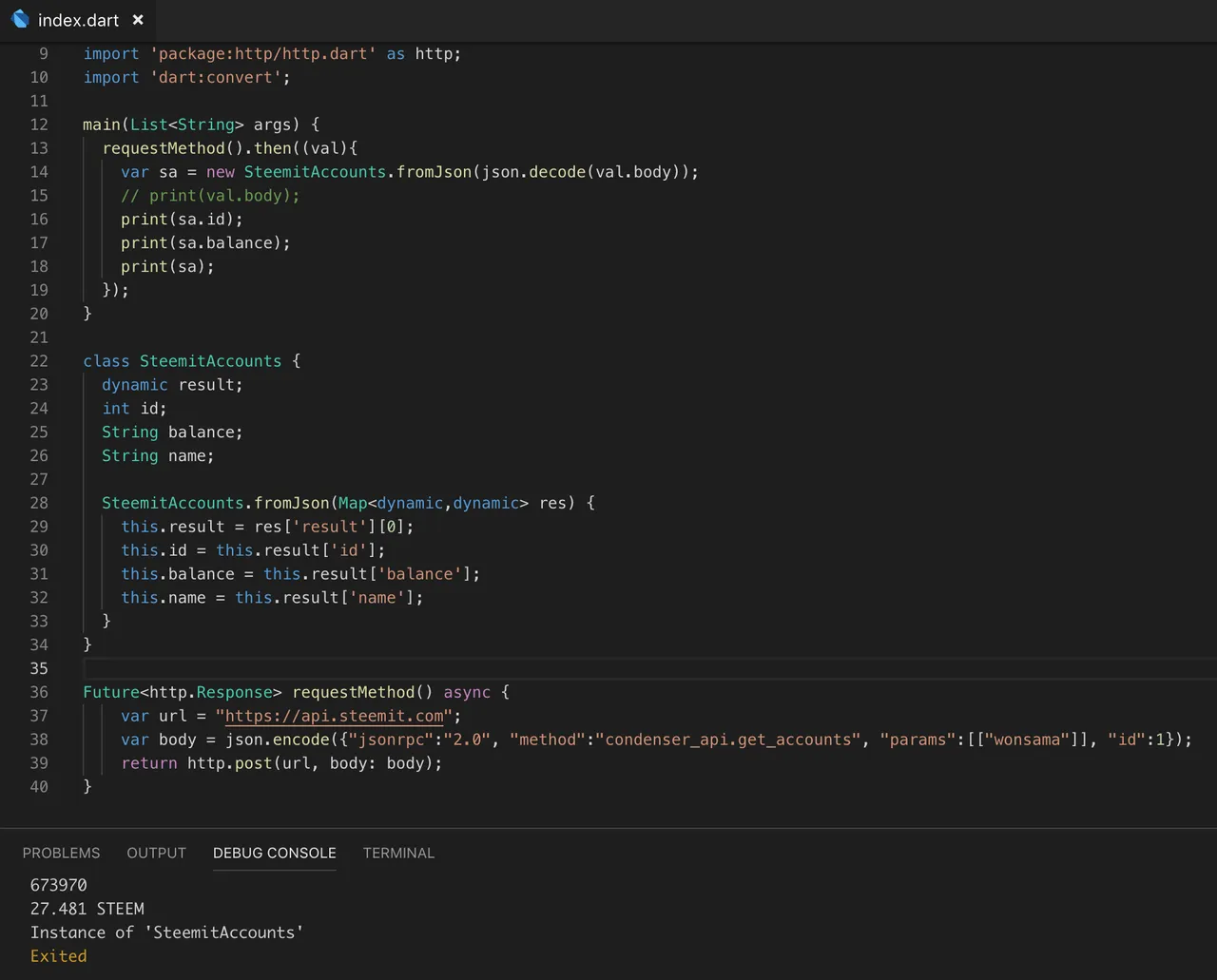Click 'int id;' field declaration
Viewport: 1217px width, 980px height.
pyautogui.click(x=134, y=409)
